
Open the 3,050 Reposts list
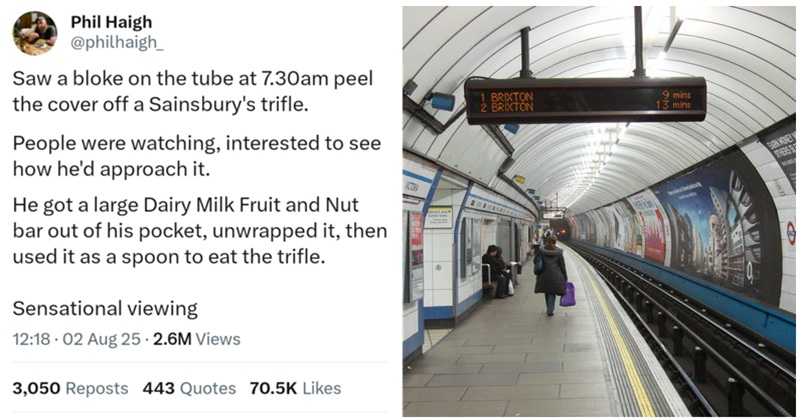70,388
